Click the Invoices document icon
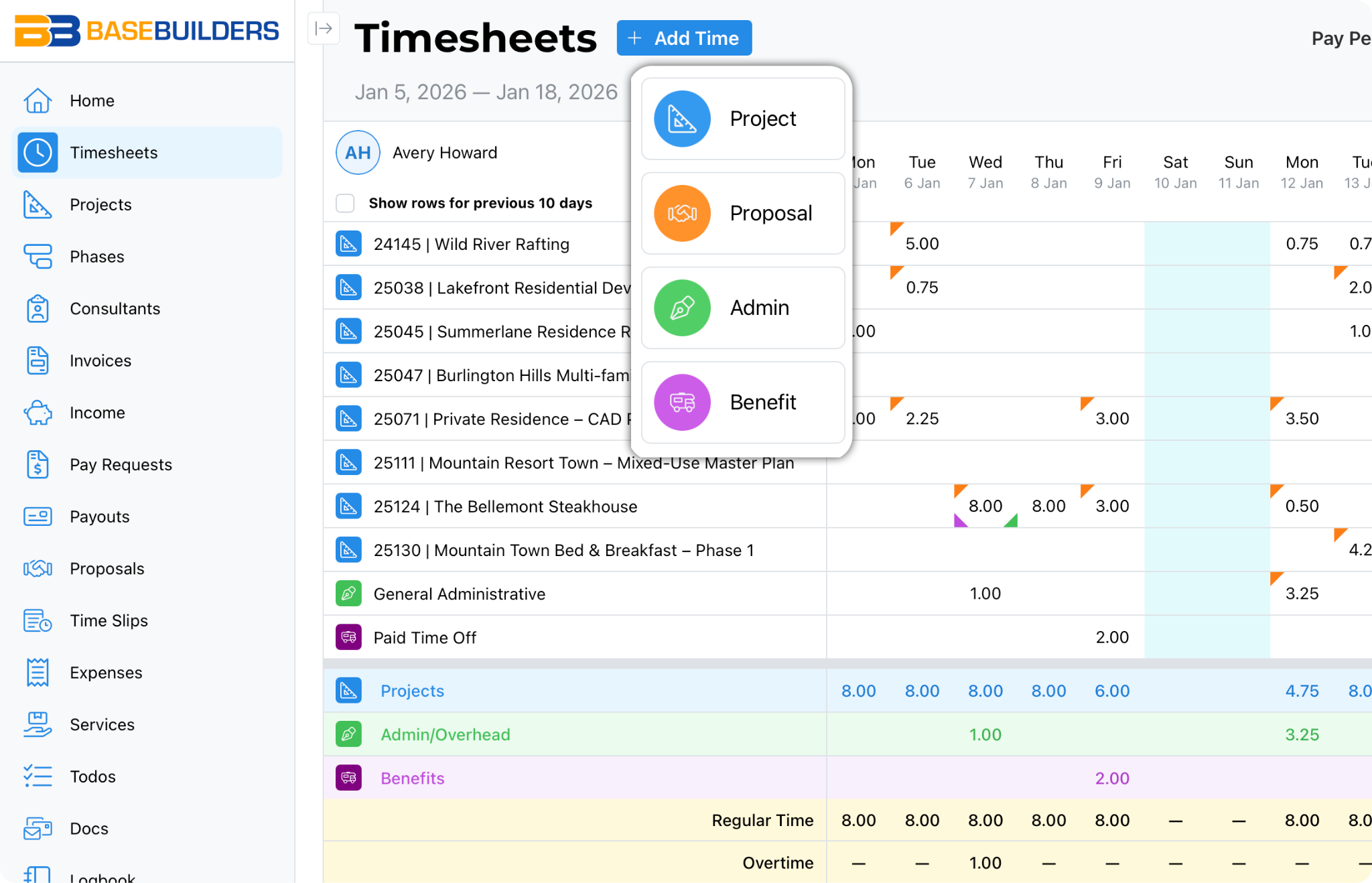Viewport: 1372px width, 883px height. [38, 360]
